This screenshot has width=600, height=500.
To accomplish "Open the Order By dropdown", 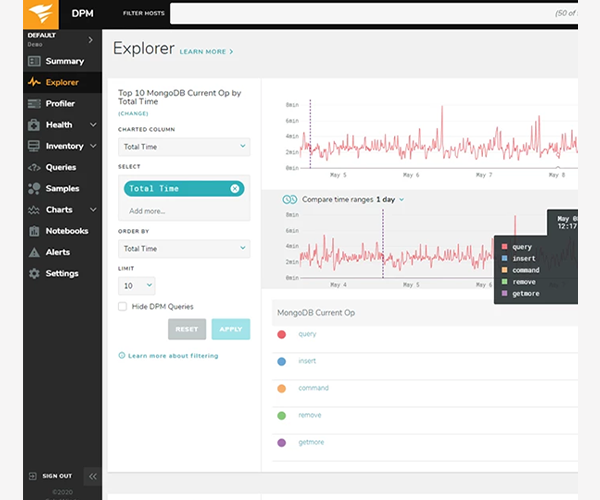I will point(184,249).
